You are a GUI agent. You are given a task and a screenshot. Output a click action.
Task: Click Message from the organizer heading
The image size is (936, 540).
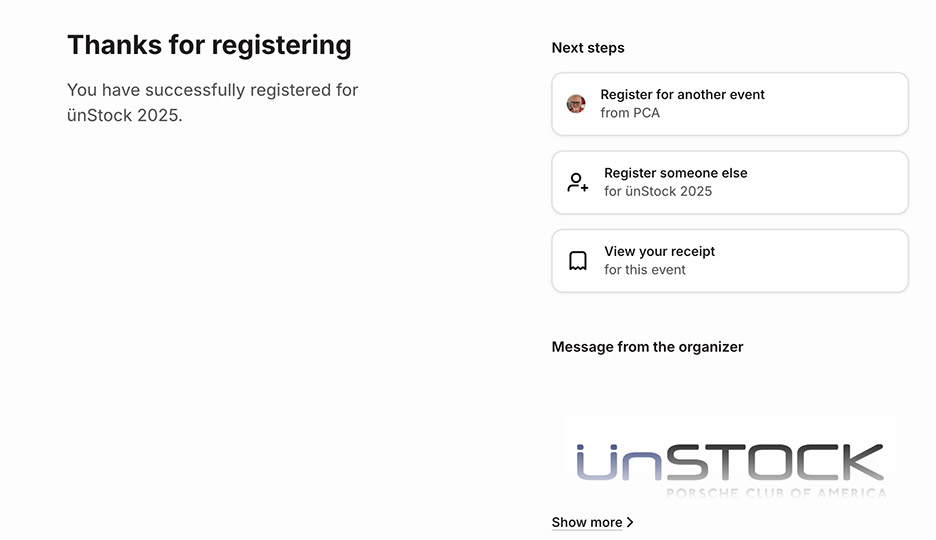tap(647, 347)
